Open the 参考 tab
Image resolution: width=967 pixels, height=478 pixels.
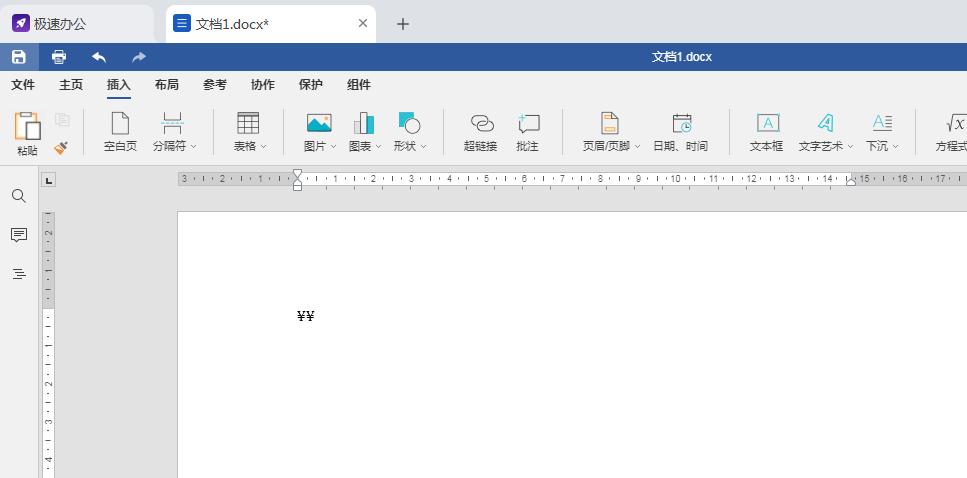[215, 85]
